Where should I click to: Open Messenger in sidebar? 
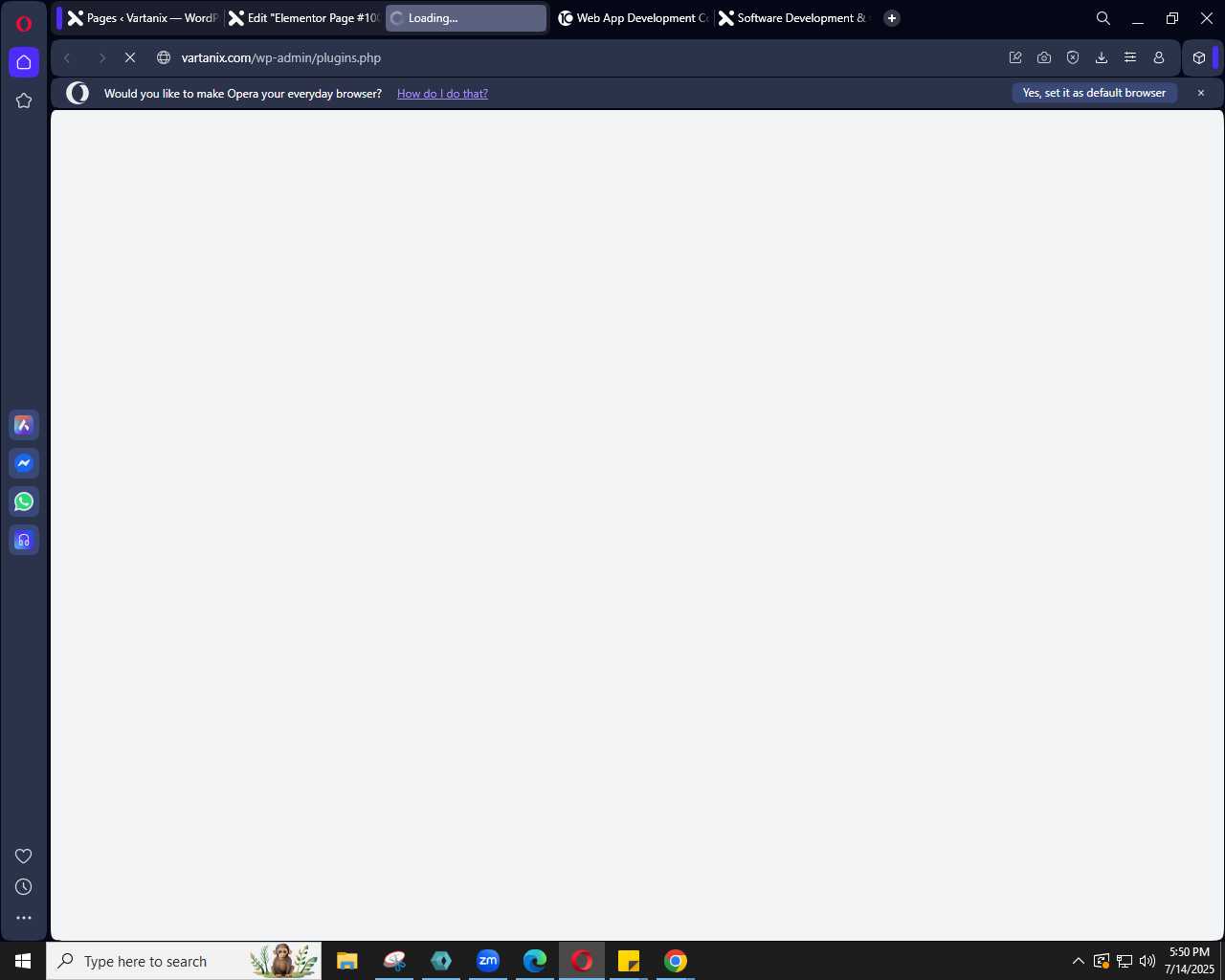24,463
